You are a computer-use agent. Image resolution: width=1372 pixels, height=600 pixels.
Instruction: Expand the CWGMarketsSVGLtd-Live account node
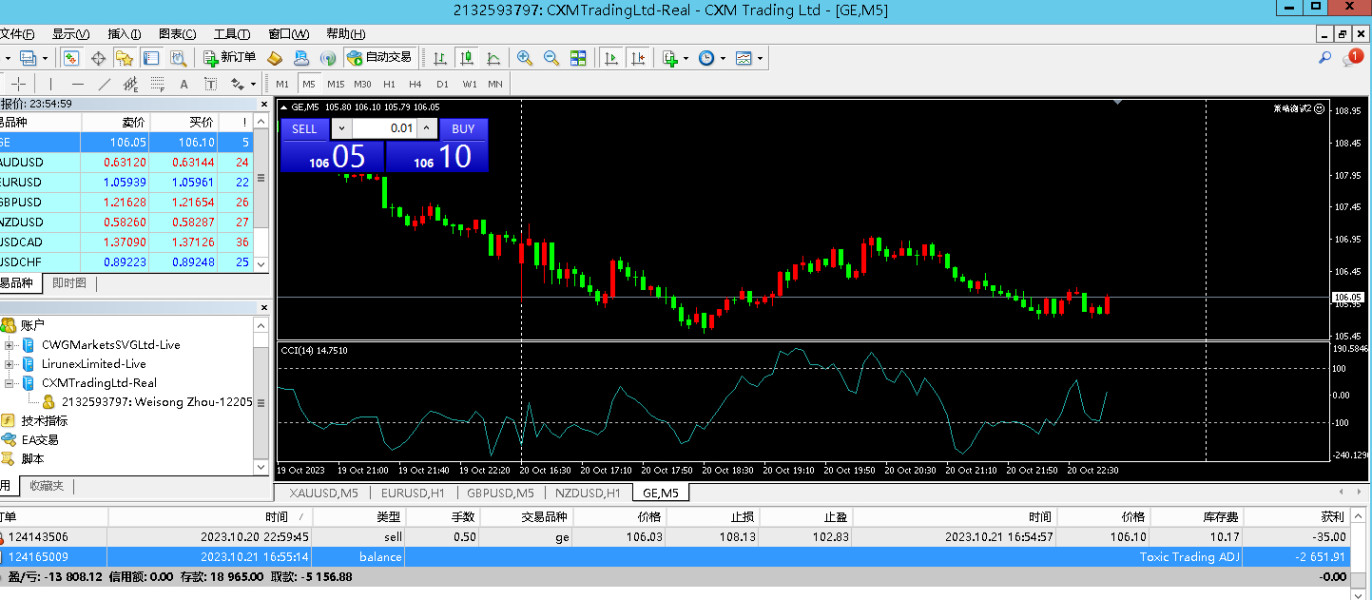[9, 345]
